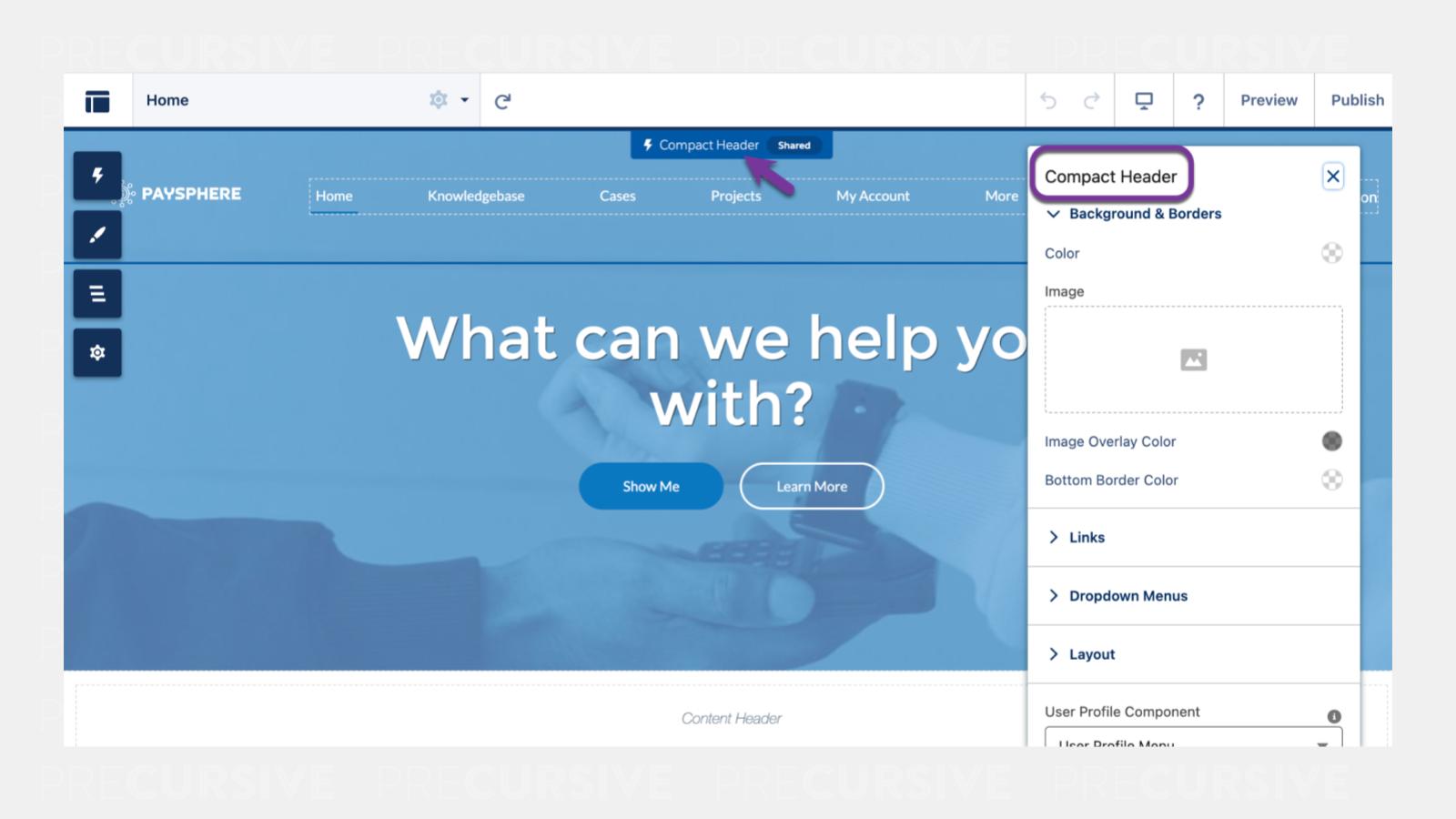The width and height of the screenshot is (1456, 819).
Task: Open the Page Structure list panel
Action: pos(97,294)
